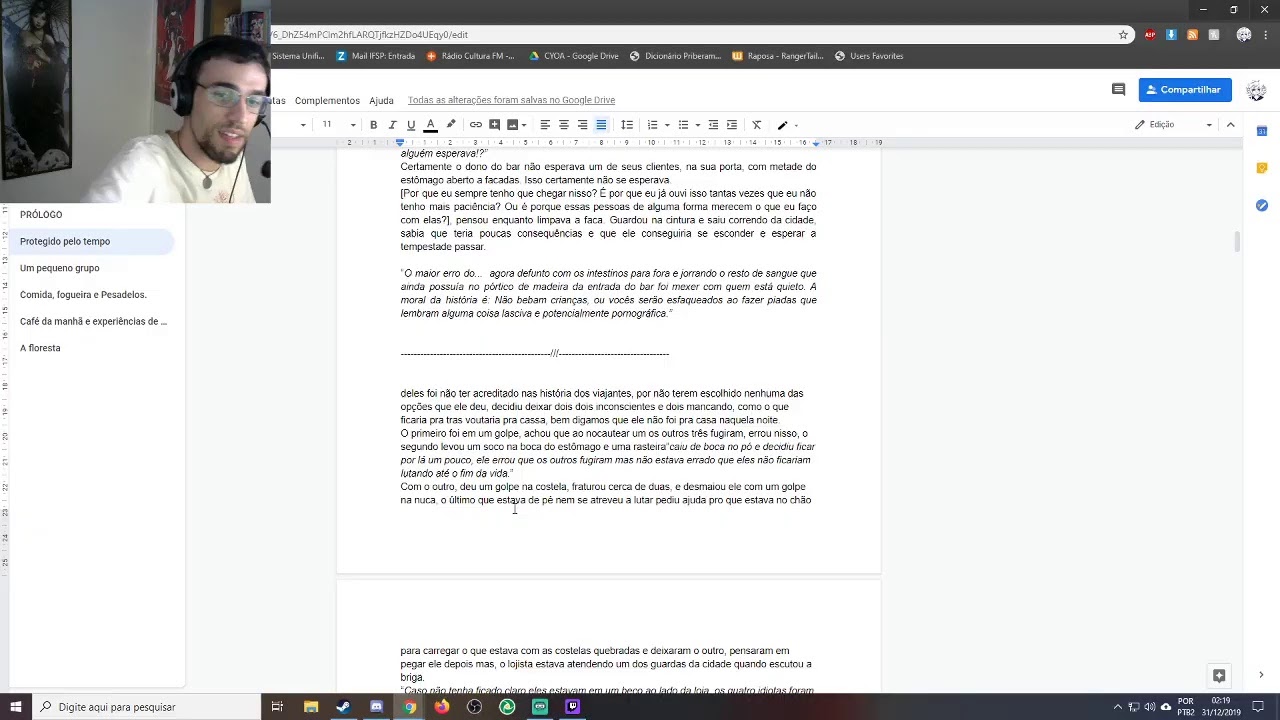Screen dimensions: 1280x720
Task: Center align the text
Action: coord(564,125)
